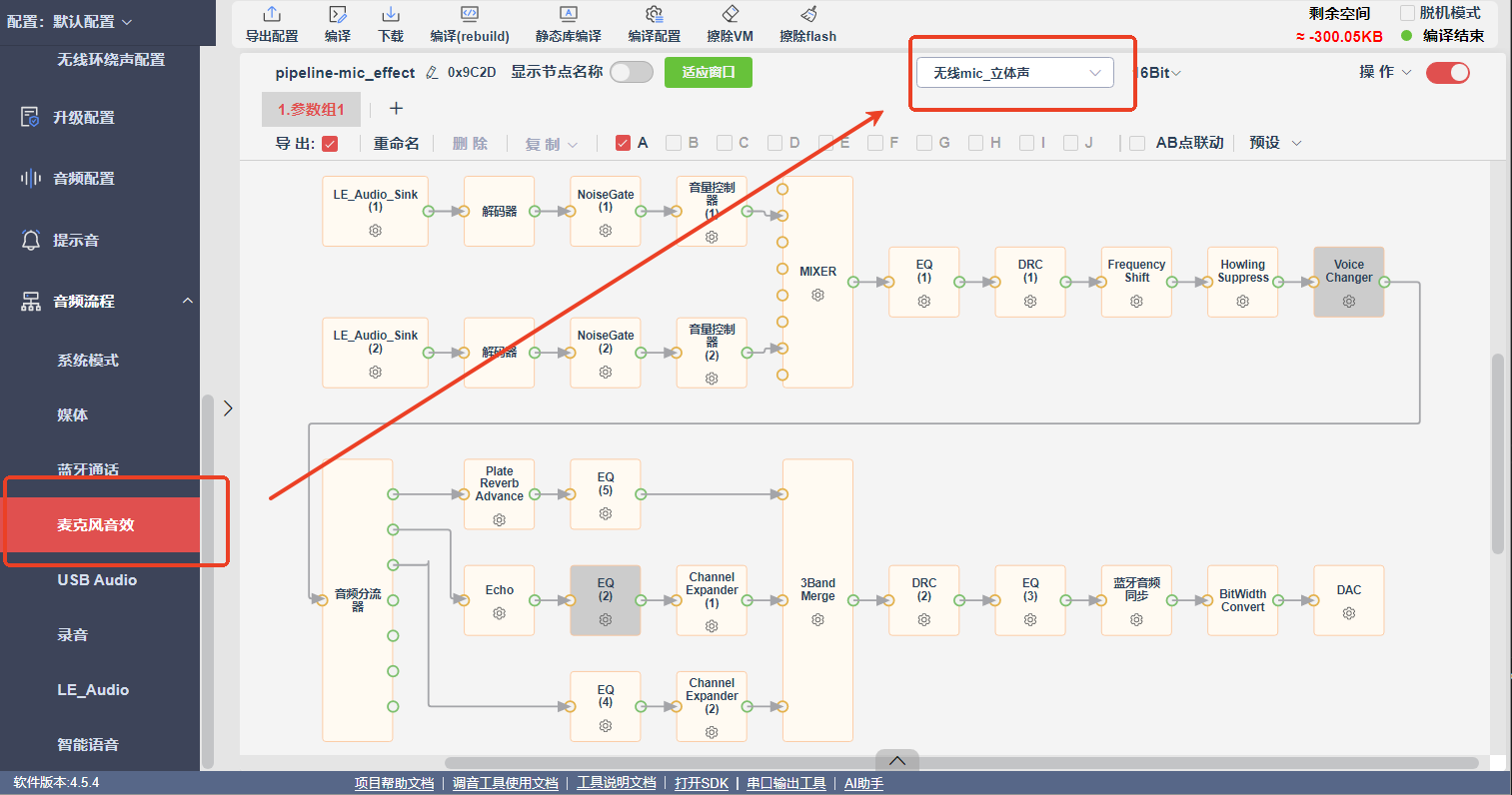Image resolution: width=1512 pixels, height=795 pixels.
Task: Open gear settings of LE_Audio_Sink (1)
Action: pyautogui.click(x=376, y=231)
